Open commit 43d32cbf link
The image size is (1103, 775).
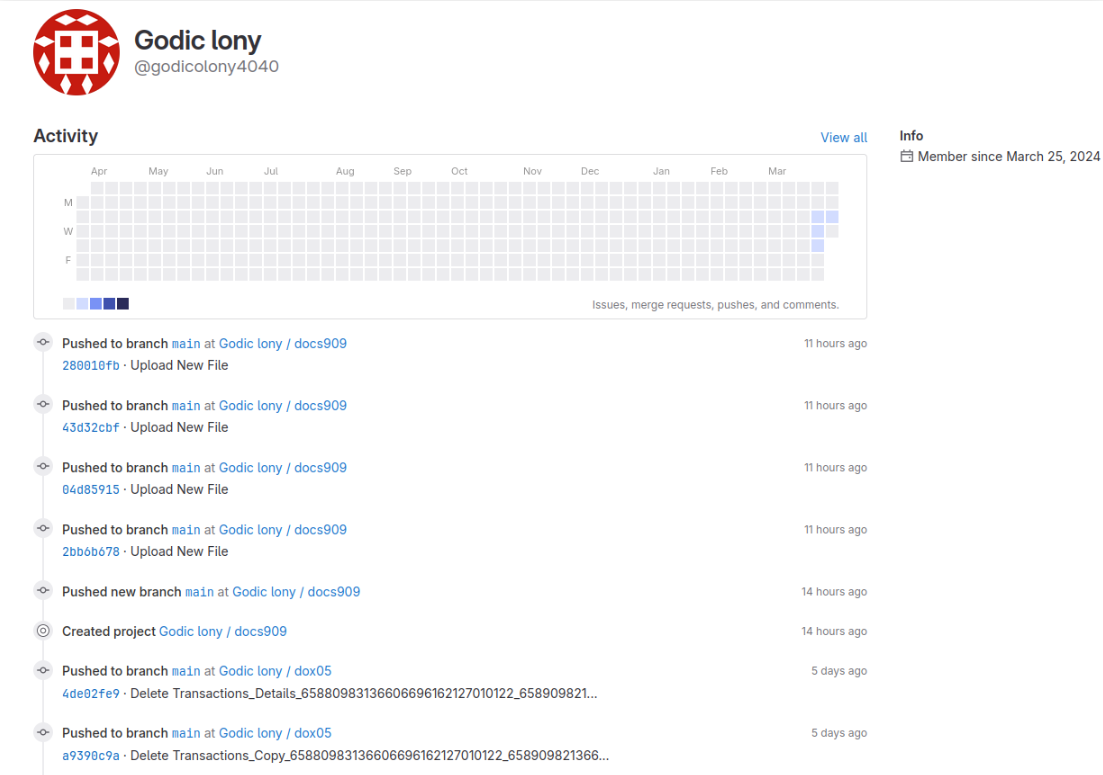pyautogui.click(x=91, y=427)
